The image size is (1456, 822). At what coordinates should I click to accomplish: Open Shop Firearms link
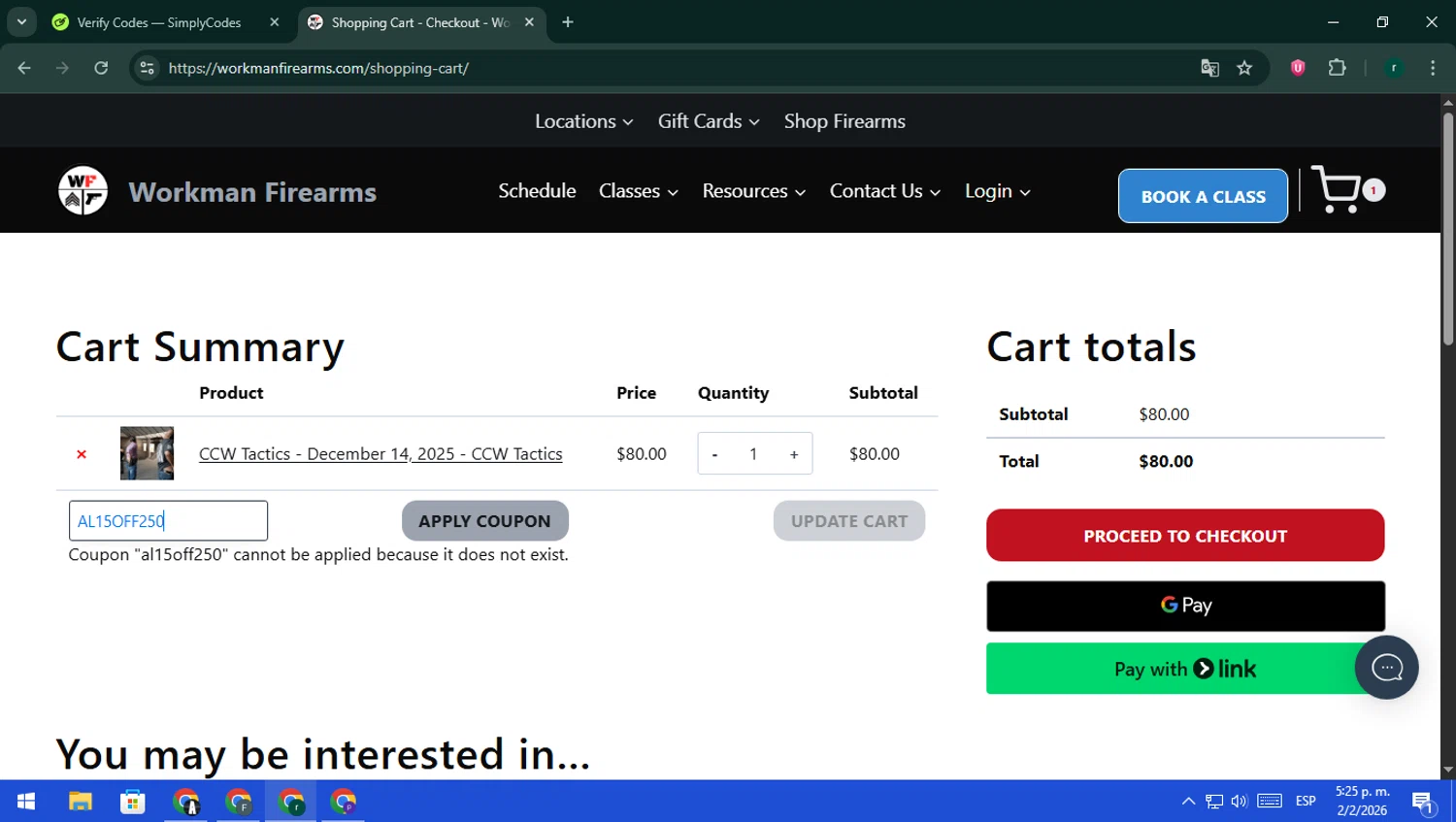[844, 121]
